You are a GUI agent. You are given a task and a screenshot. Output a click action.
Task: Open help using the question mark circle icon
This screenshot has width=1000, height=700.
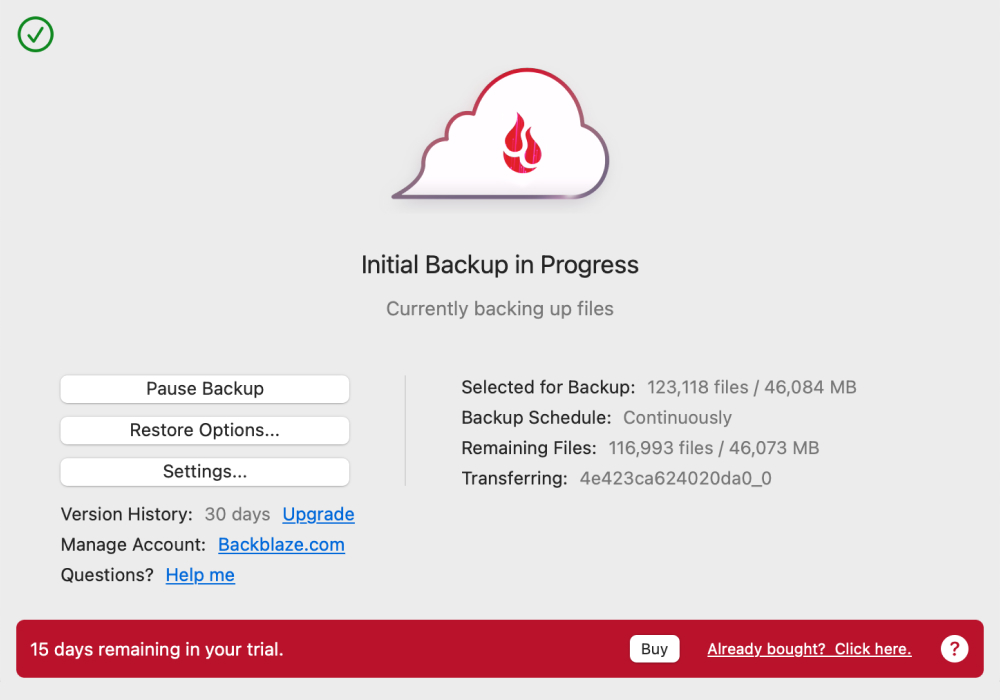click(954, 648)
